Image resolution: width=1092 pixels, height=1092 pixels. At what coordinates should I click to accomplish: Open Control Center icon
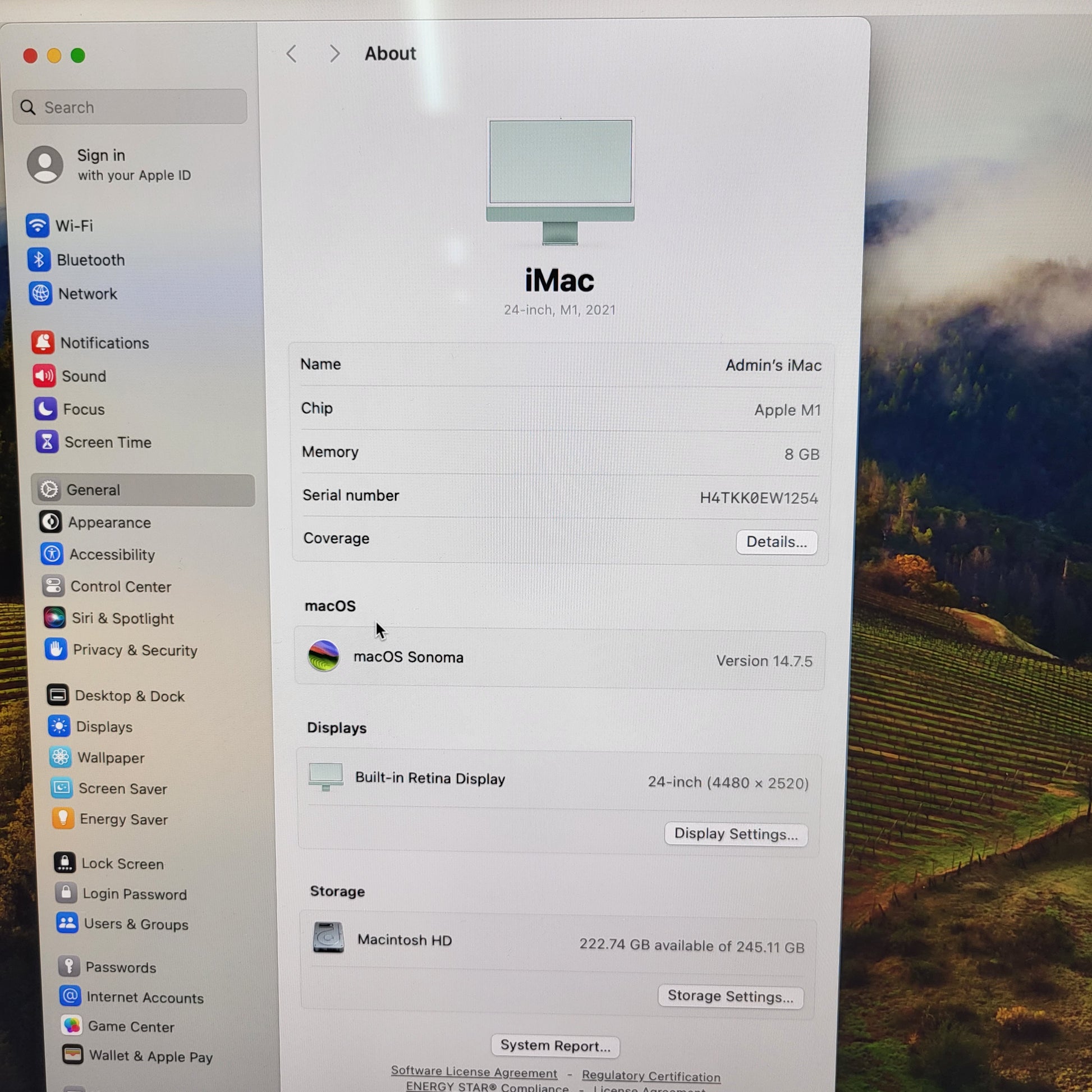pos(53,586)
